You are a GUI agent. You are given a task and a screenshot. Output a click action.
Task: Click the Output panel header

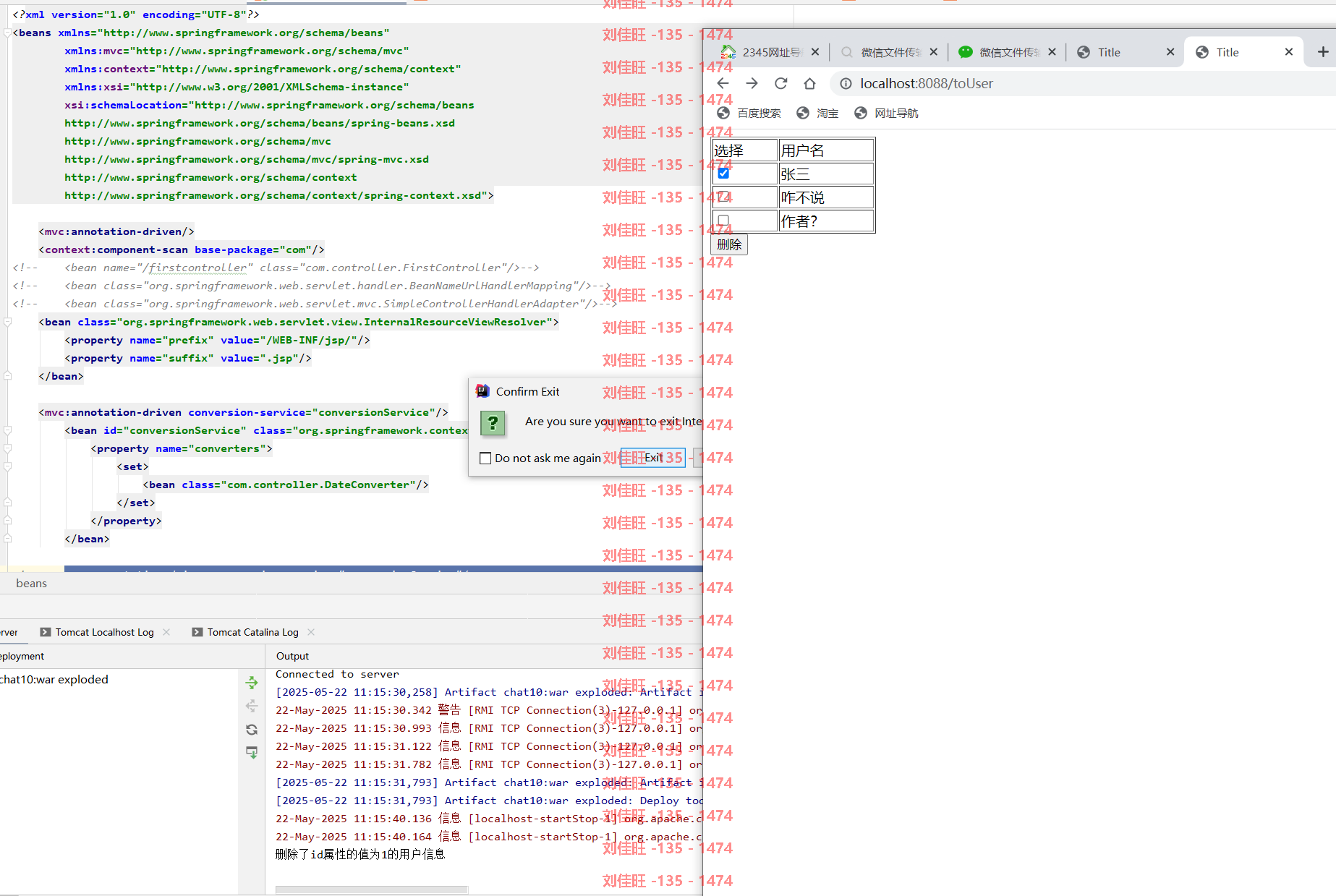click(292, 656)
